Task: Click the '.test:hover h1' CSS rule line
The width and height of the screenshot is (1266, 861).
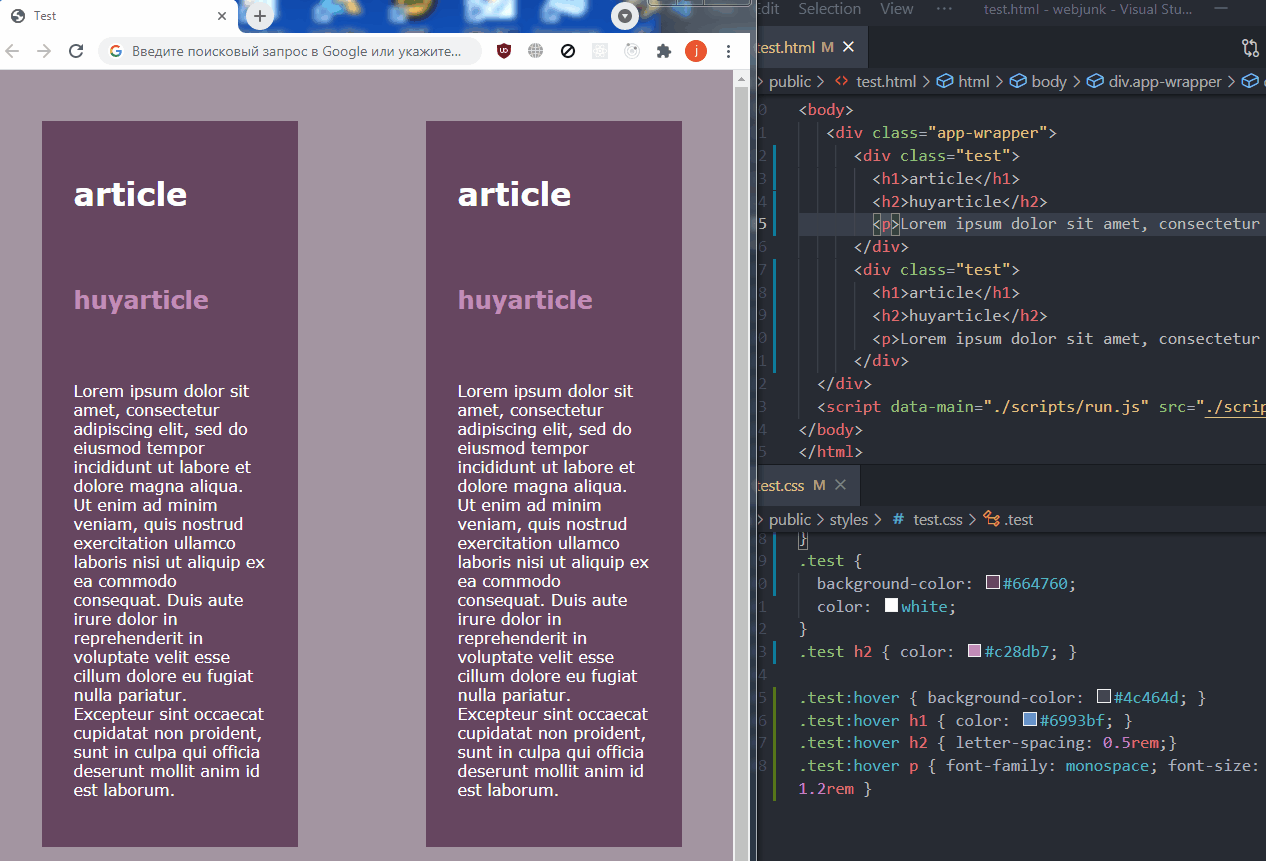Action: tap(965, 720)
